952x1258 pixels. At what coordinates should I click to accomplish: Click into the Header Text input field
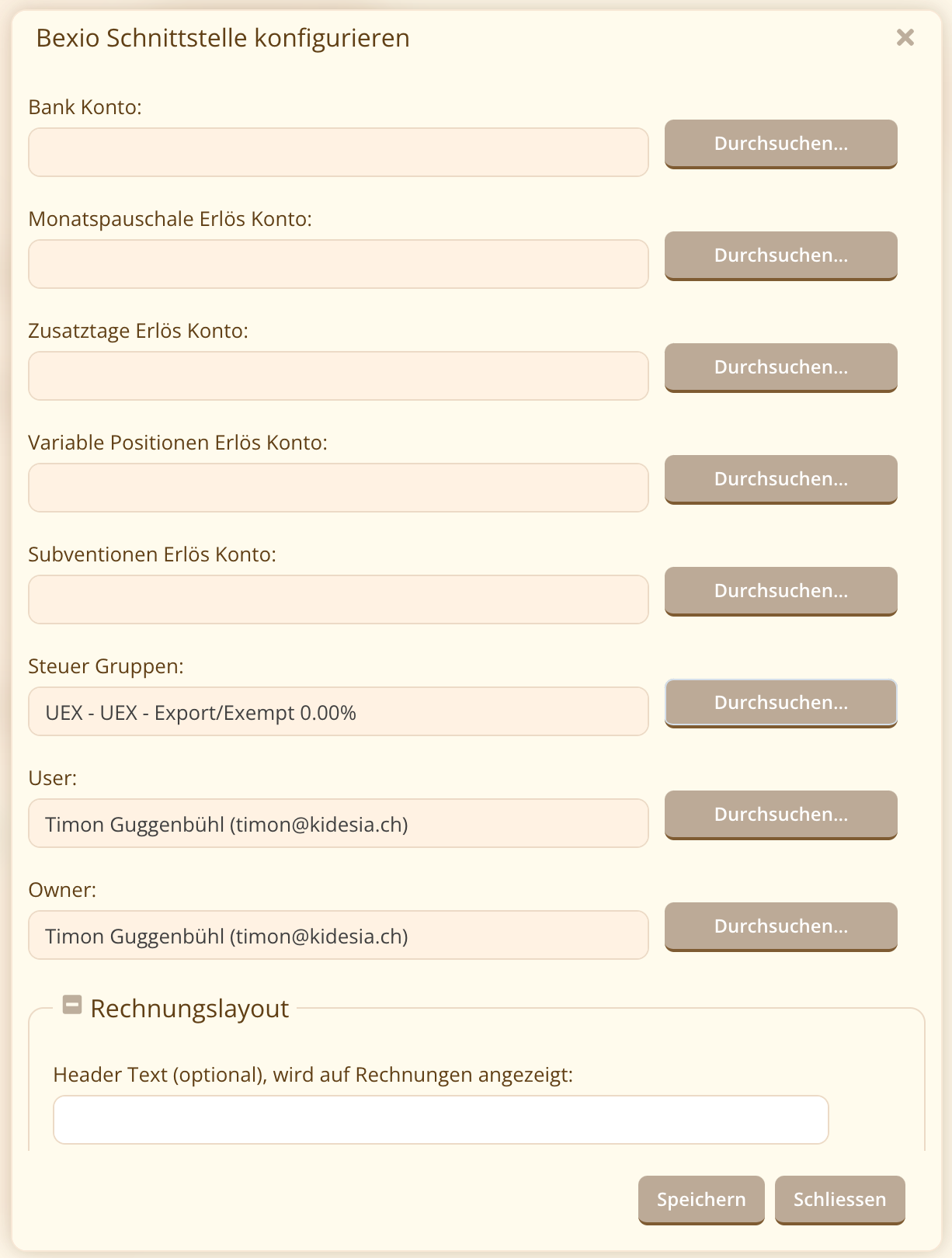pos(441,1120)
